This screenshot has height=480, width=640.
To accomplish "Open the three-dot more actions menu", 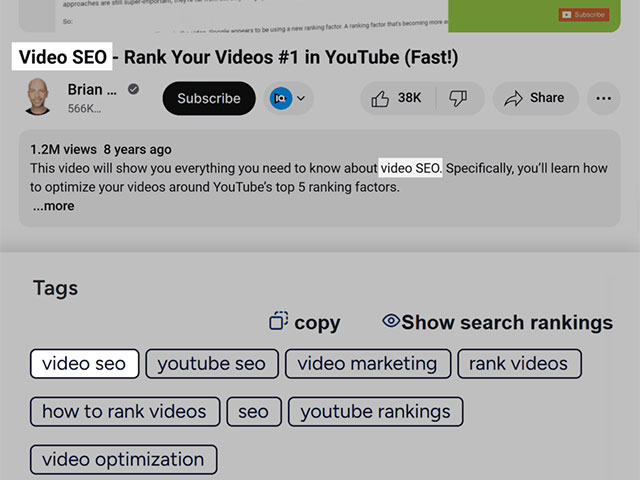I will point(604,98).
